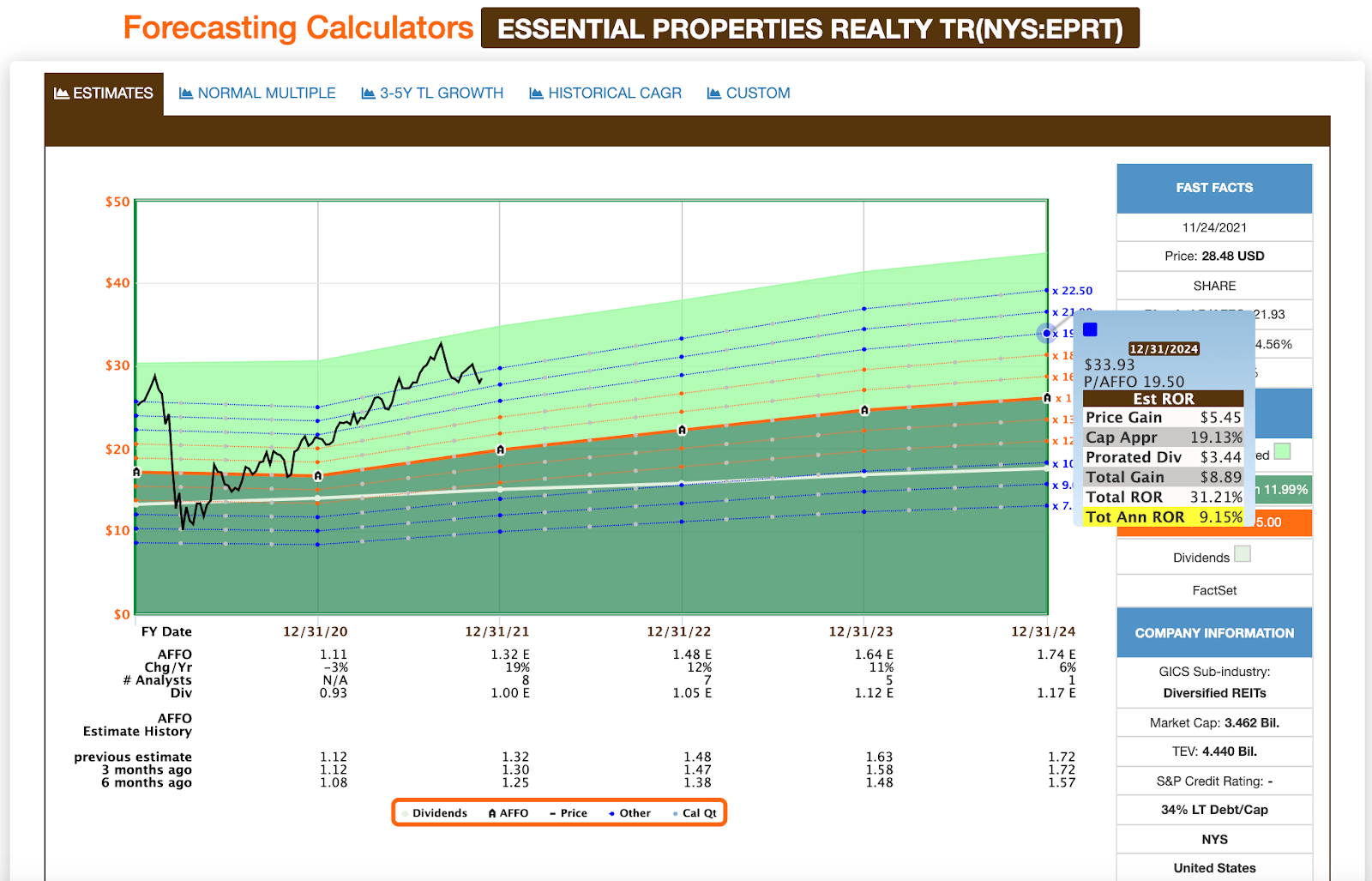Click the NYS exchange row
The height and width of the screenshot is (881, 1372).
tap(1214, 840)
